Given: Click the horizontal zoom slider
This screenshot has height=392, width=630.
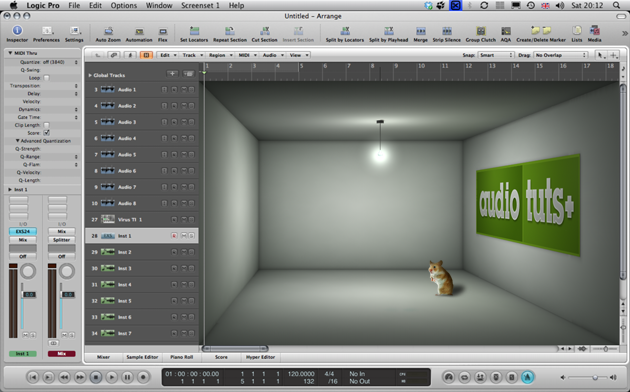Looking at the screenshot, I should (x=605, y=349).
